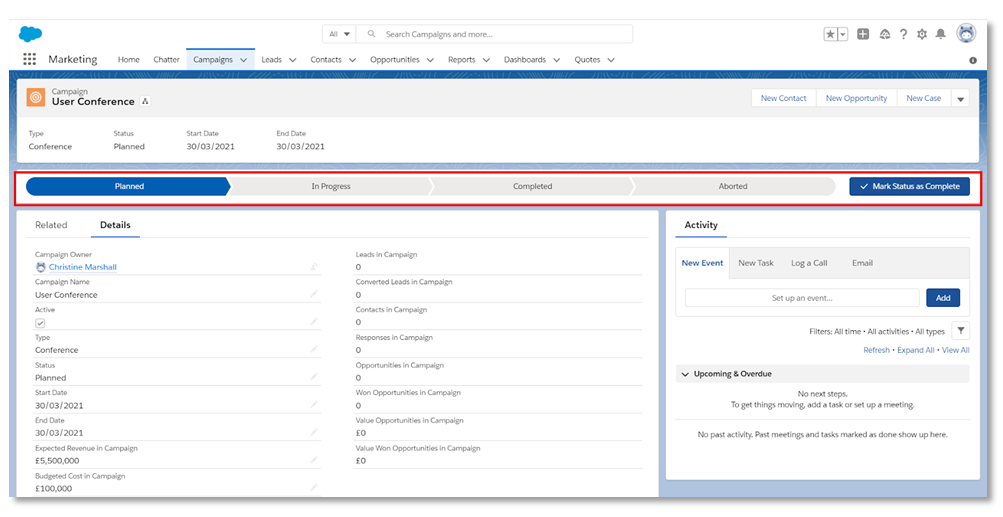Open the favorites list dropdown arrow
The height and width of the screenshot is (517, 1003).
pos(842,35)
